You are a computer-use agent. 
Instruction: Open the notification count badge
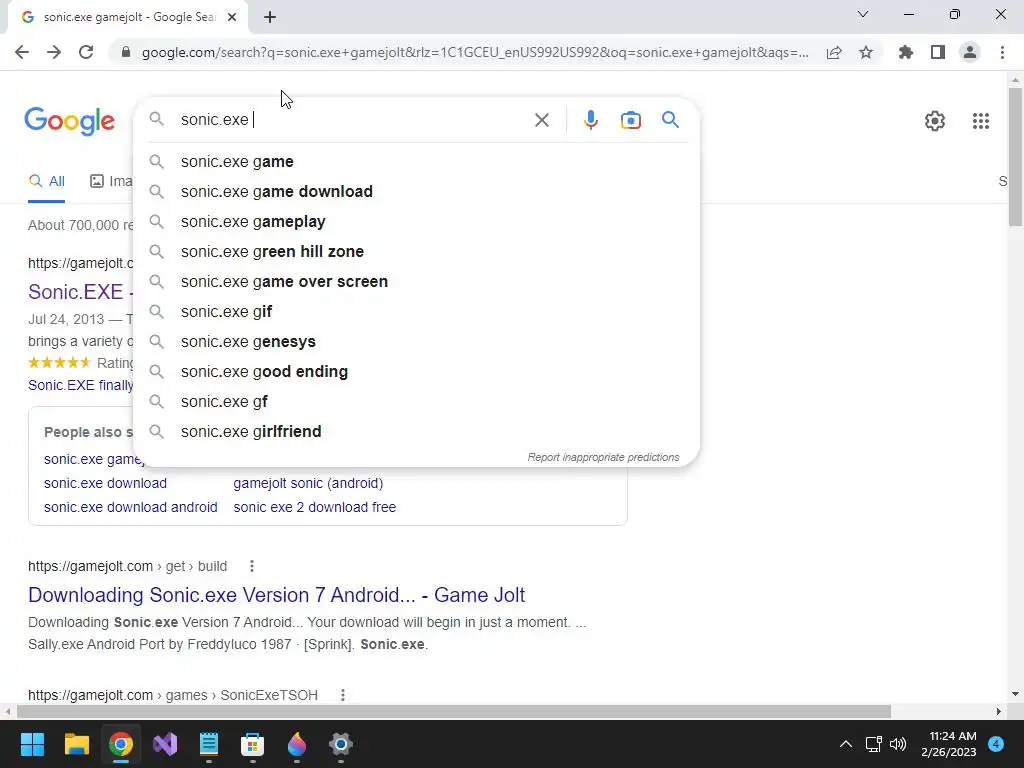(996, 744)
